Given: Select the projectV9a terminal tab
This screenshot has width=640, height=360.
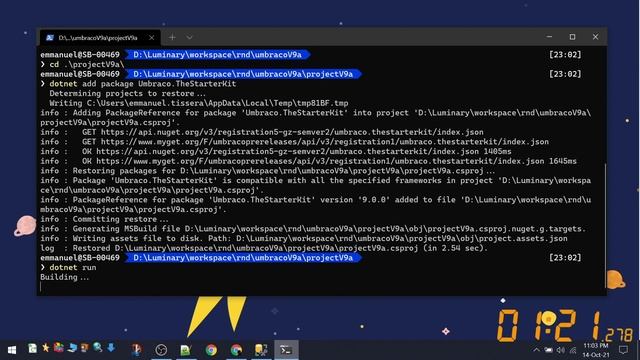Looking at the screenshot, I should click(x=100, y=38).
